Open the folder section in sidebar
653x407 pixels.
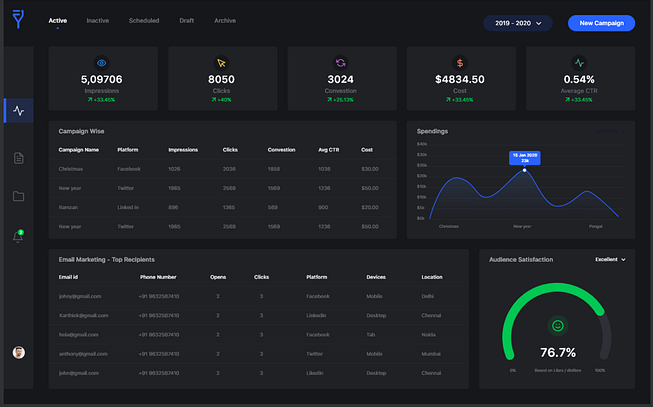pyautogui.click(x=18, y=196)
